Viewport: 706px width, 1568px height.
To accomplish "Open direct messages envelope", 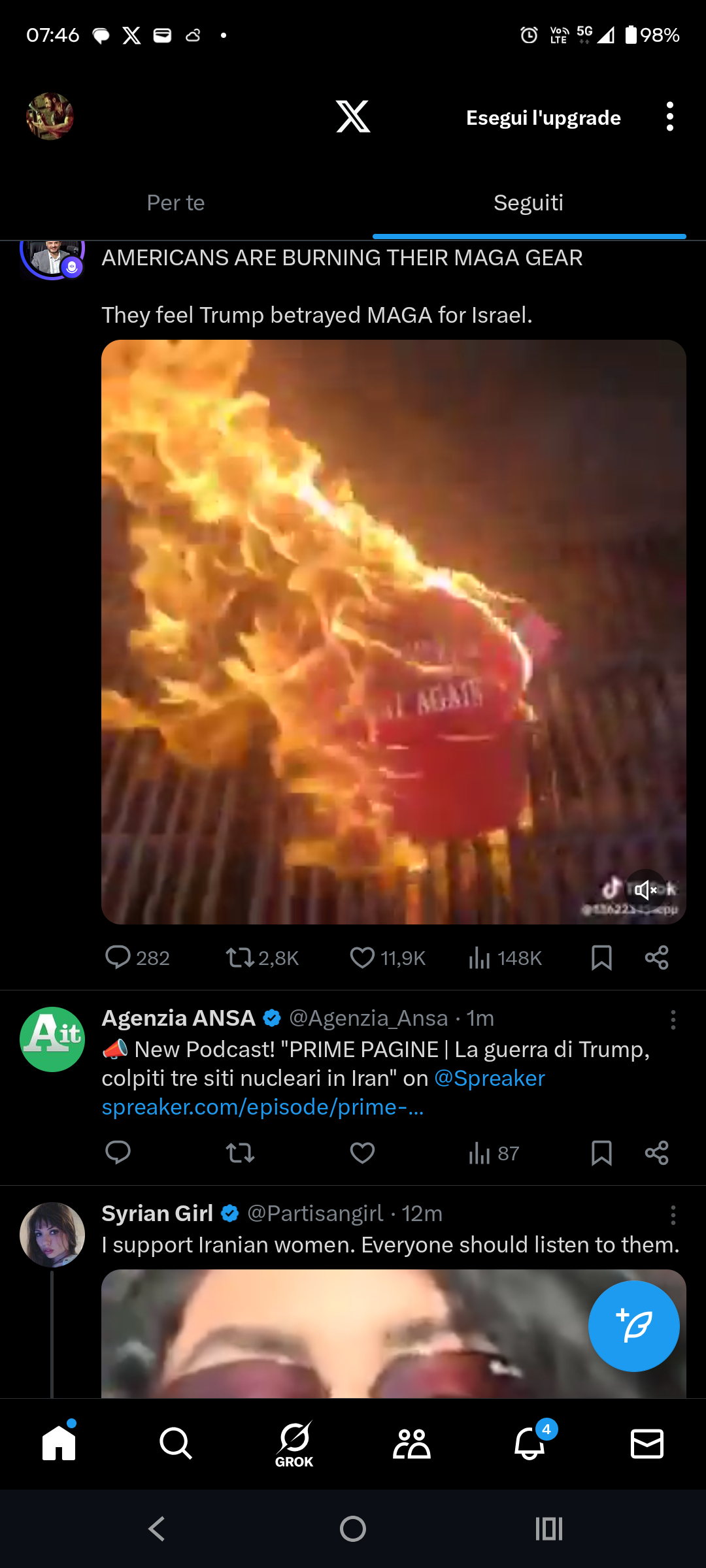I will (x=647, y=1444).
